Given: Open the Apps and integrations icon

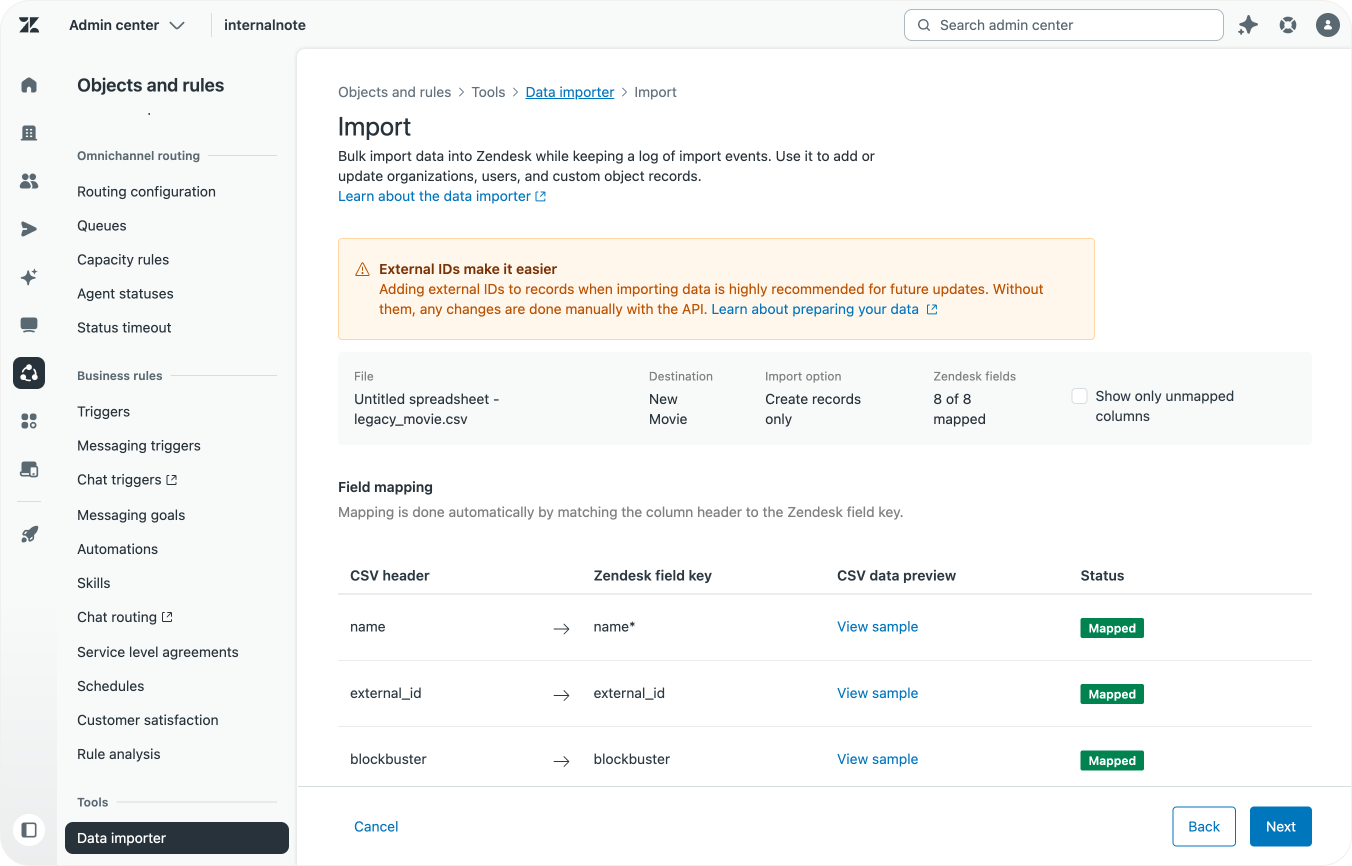Looking at the screenshot, I should [x=29, y=421].
